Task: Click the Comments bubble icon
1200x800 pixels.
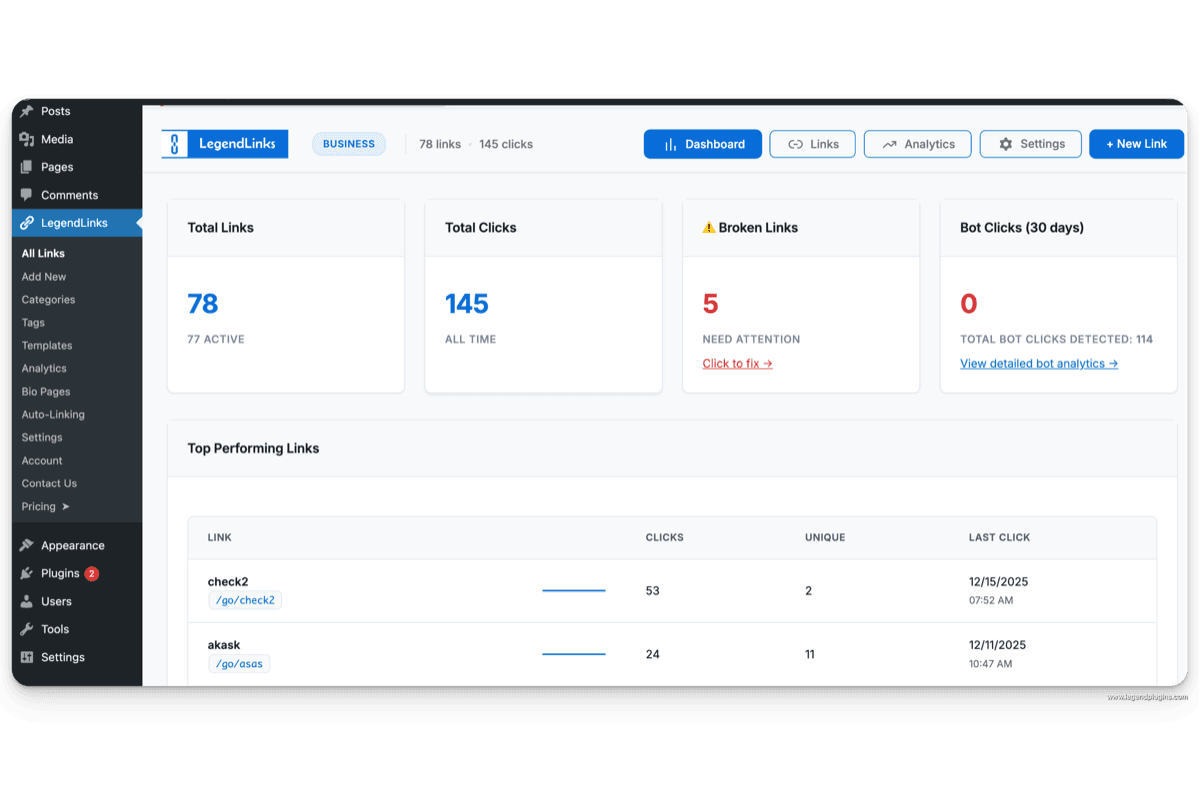Action: click(27, 195)
